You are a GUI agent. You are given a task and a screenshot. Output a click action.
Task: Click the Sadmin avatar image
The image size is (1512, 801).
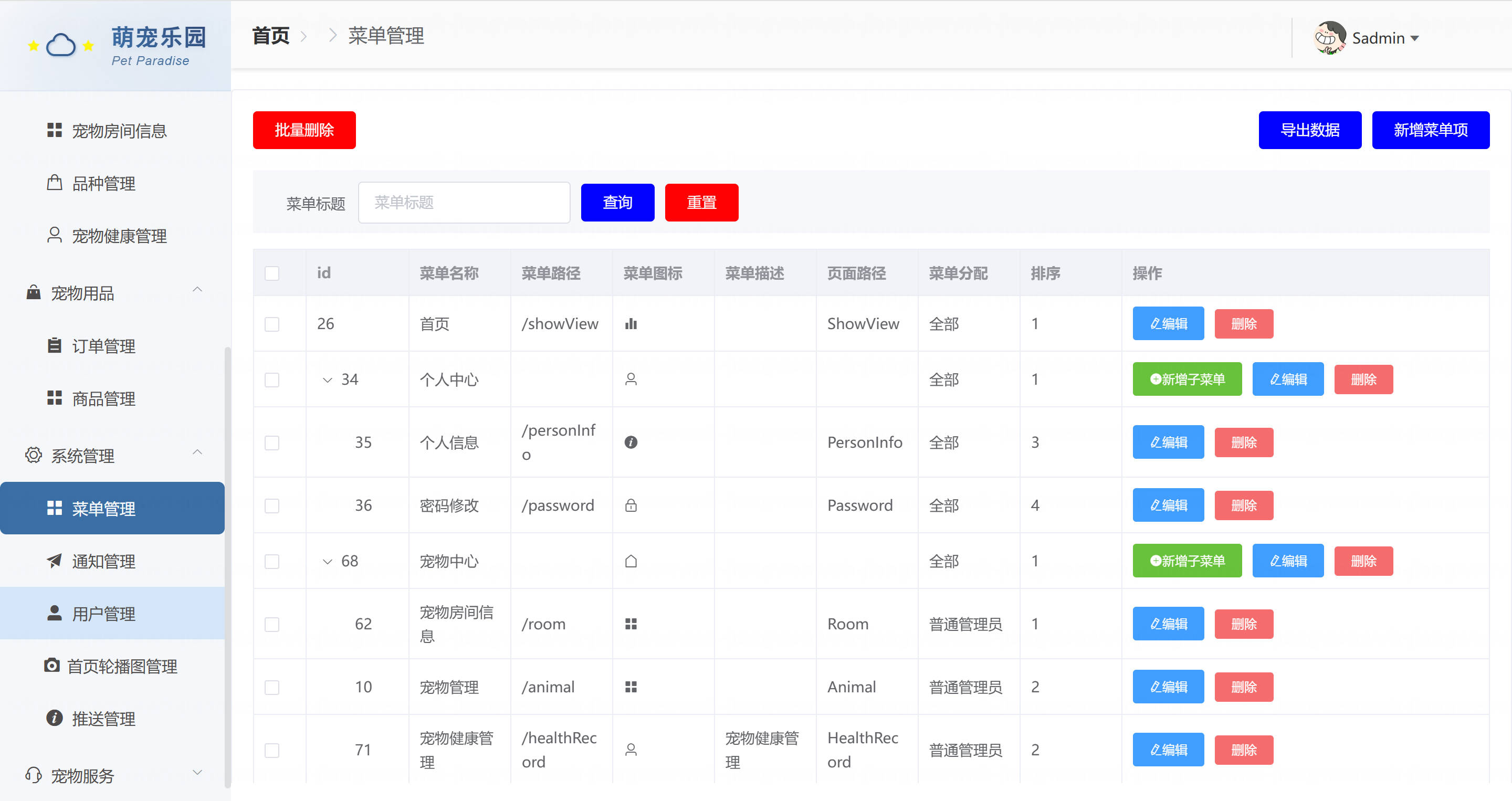click(x=1329, y=38)
